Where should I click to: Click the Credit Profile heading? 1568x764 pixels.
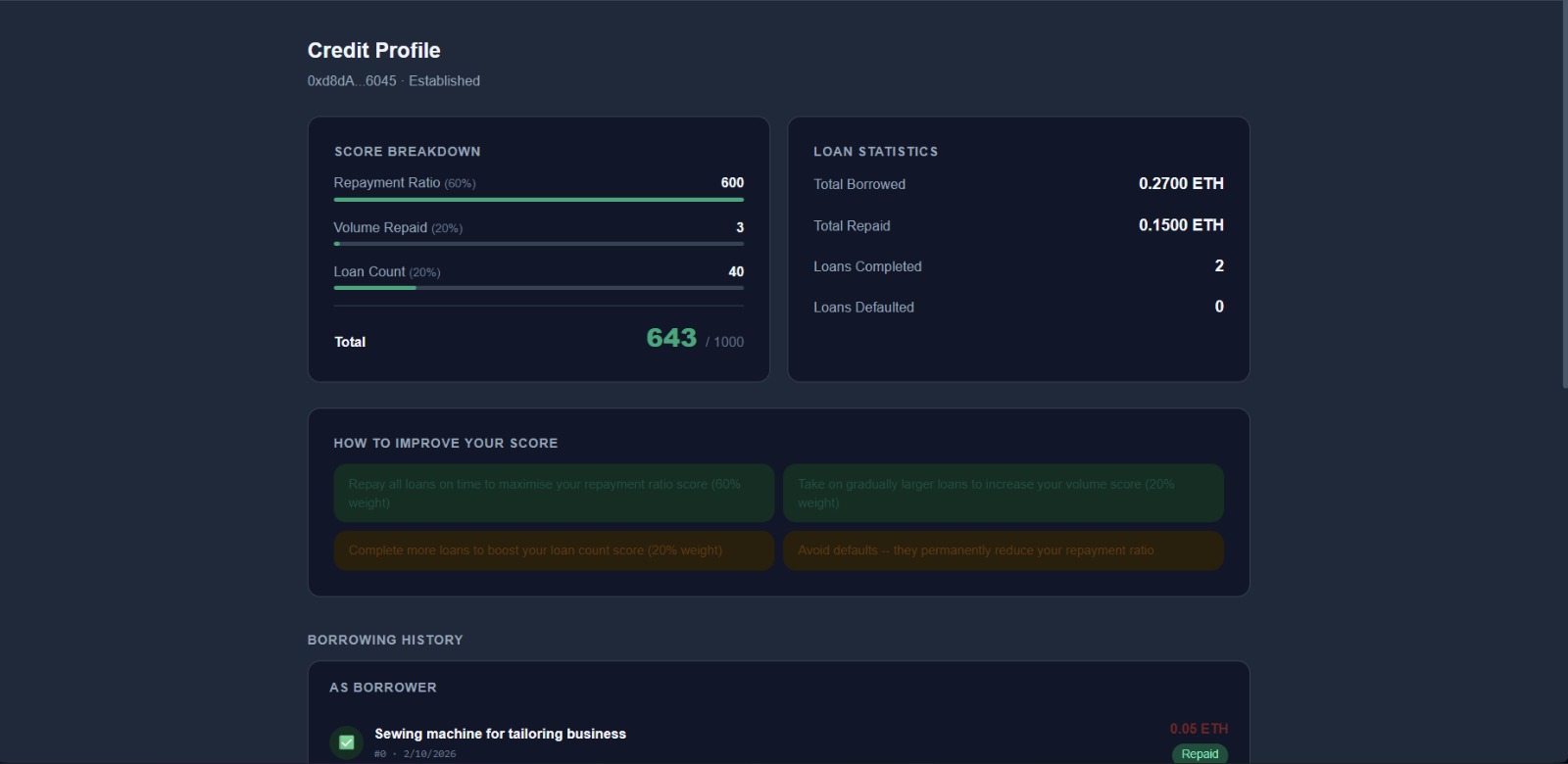click(x=373, y=51)
